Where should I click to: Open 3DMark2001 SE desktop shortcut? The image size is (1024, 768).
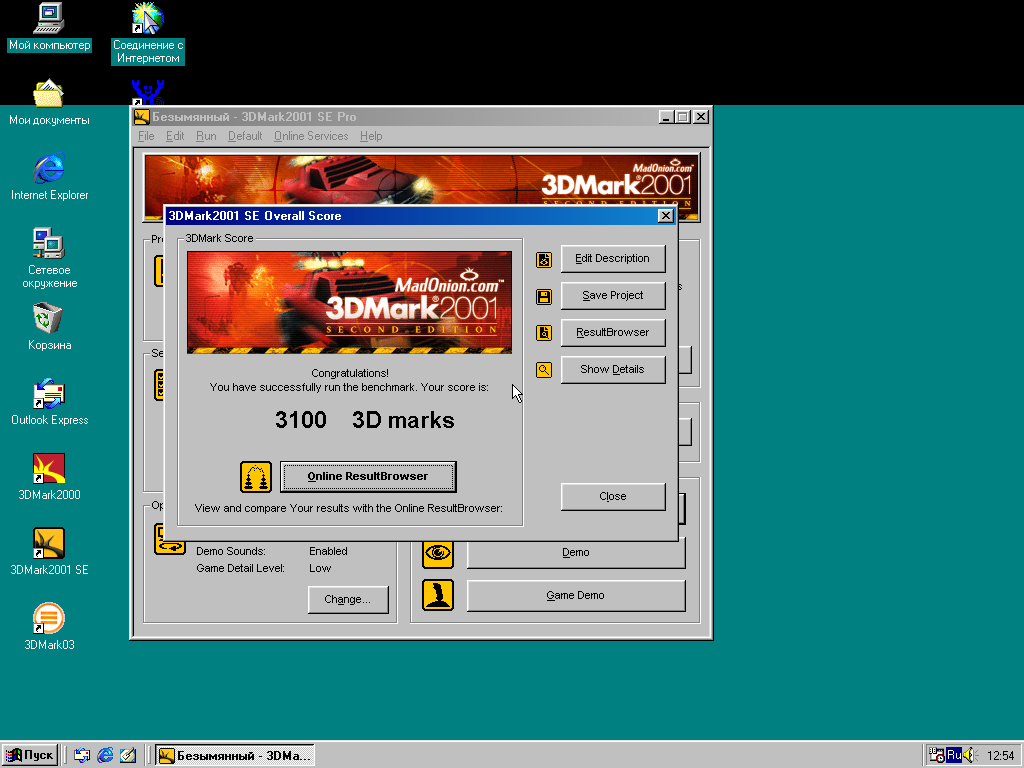pos(49,552)
